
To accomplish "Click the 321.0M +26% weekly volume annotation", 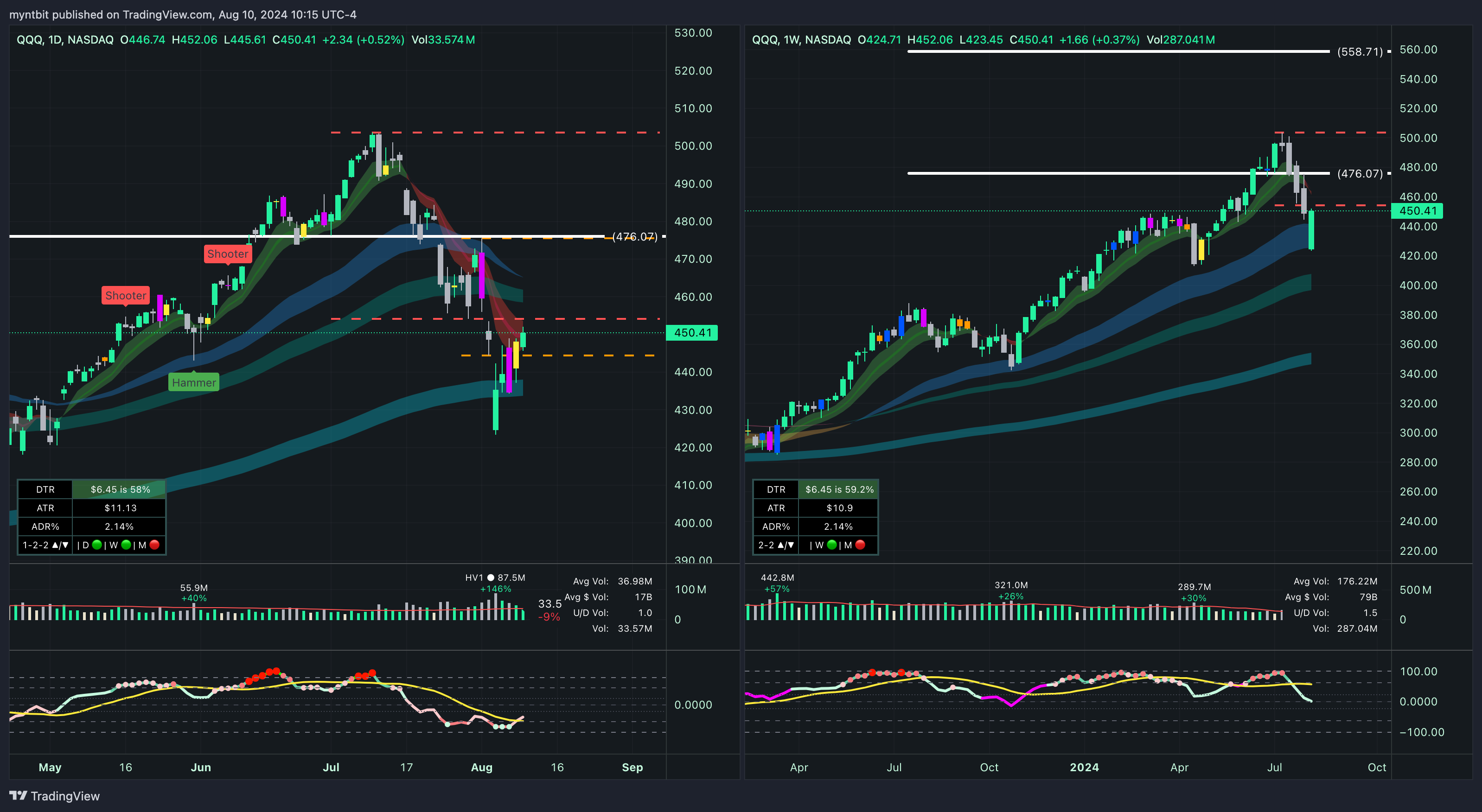I will [x=1011, y=590].
